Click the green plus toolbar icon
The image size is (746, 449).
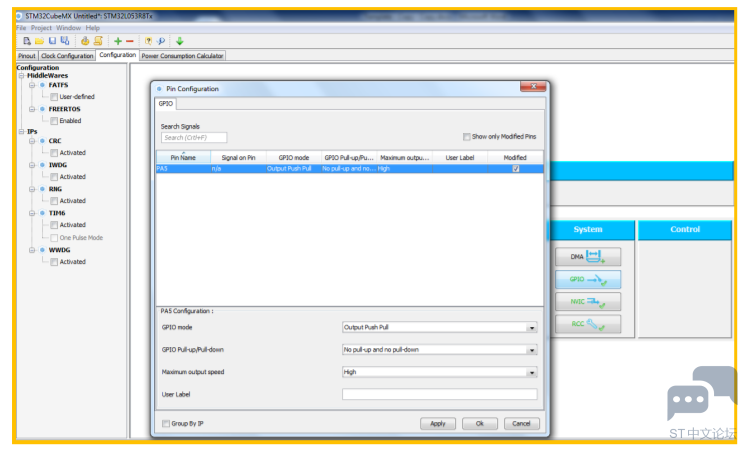(118, 41)
